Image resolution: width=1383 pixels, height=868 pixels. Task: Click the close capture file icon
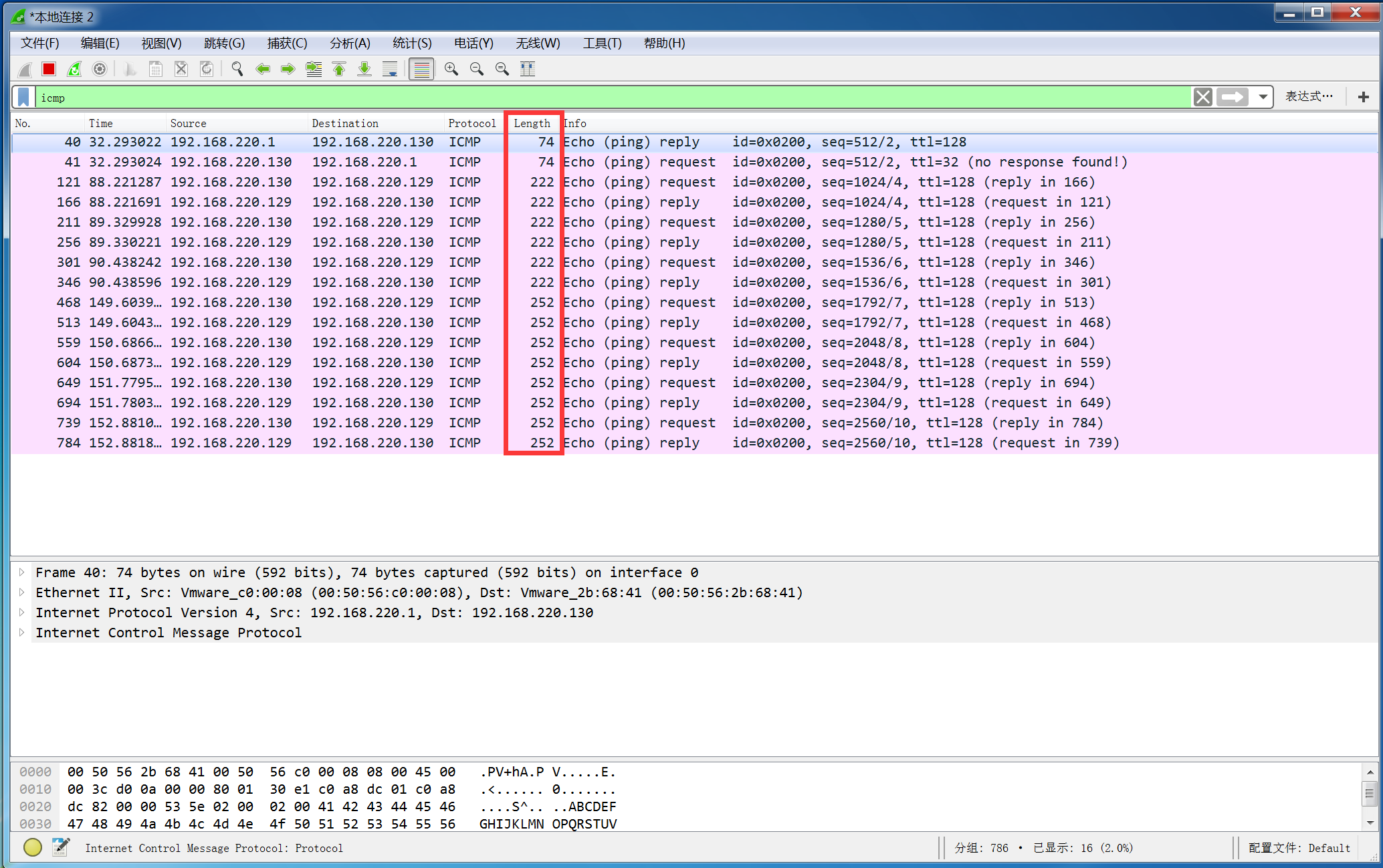[181, 69]
